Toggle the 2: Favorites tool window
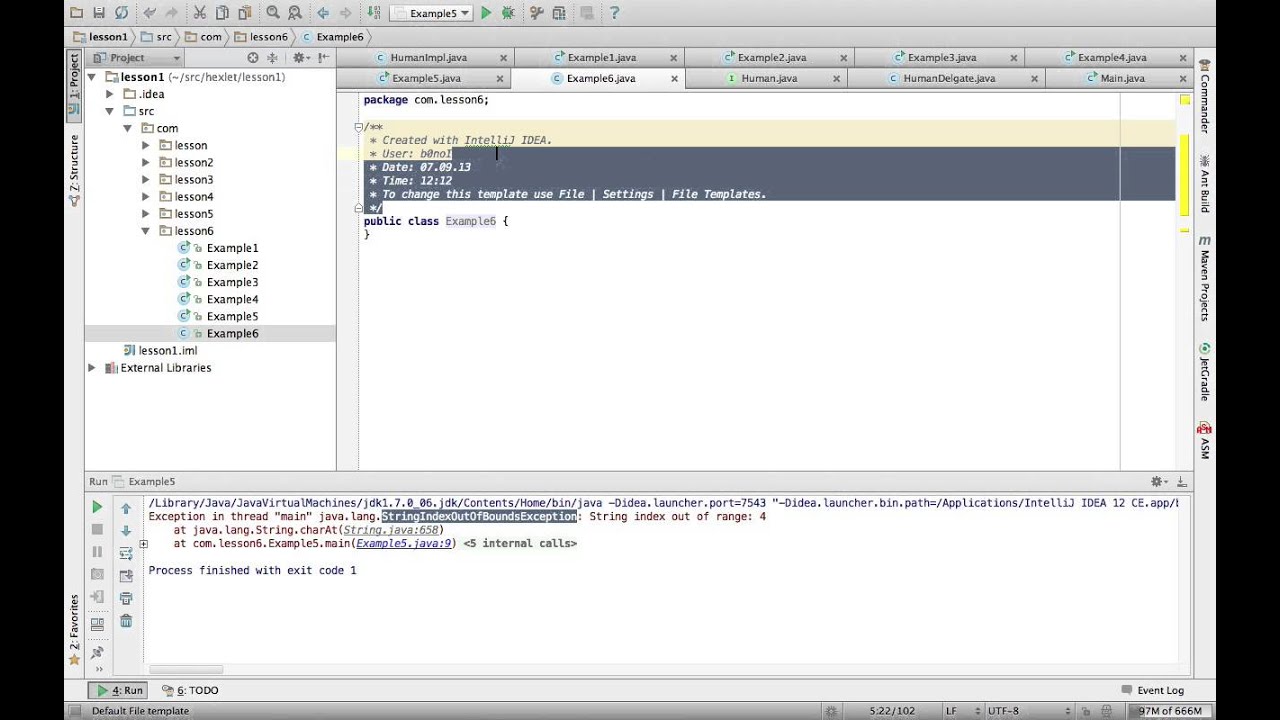This screenshot has height=720, width=1280. click(x=74, y=630)
